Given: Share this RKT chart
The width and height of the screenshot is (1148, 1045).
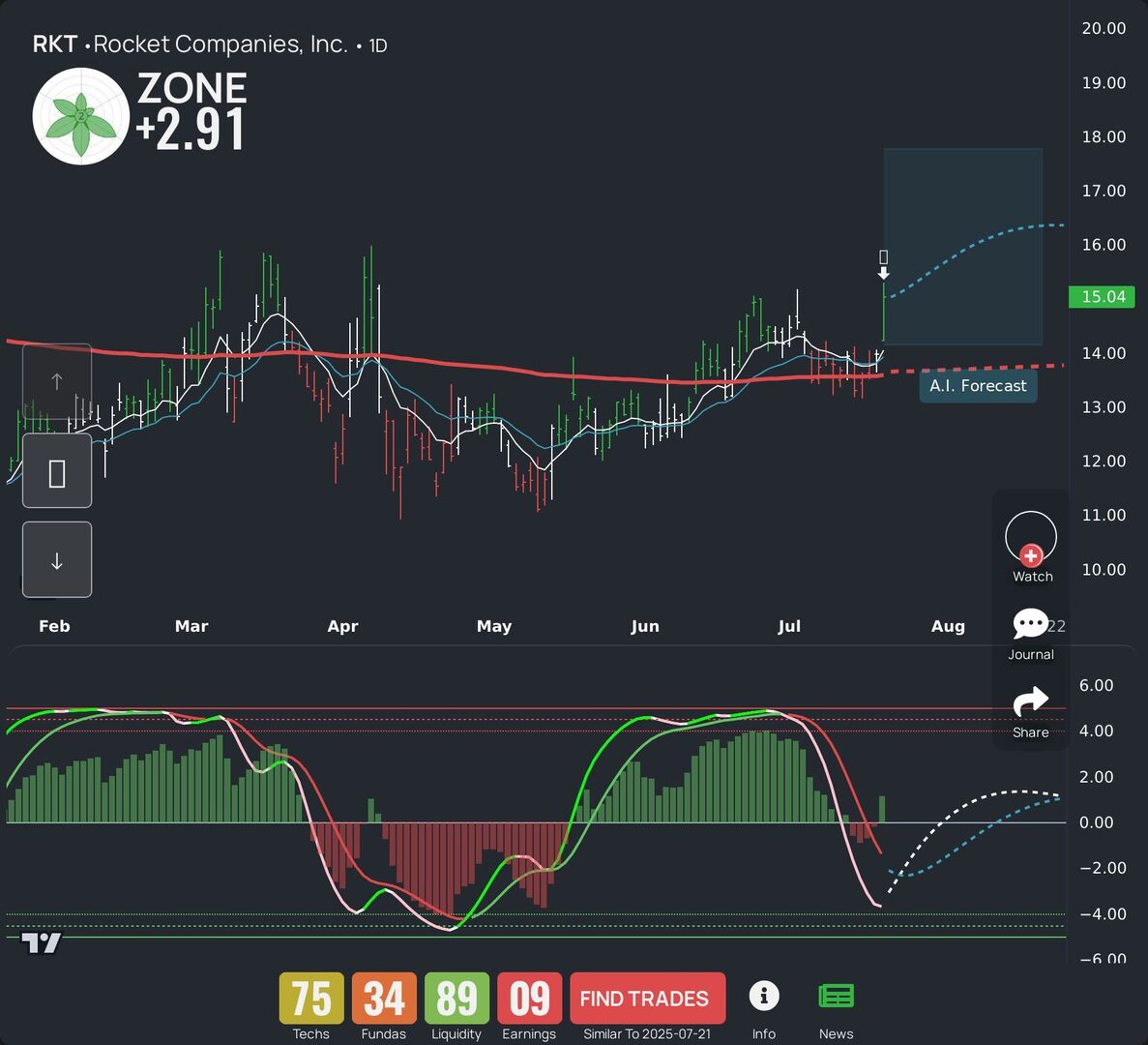Looking at the screenshot, I should click(1030, 702).
